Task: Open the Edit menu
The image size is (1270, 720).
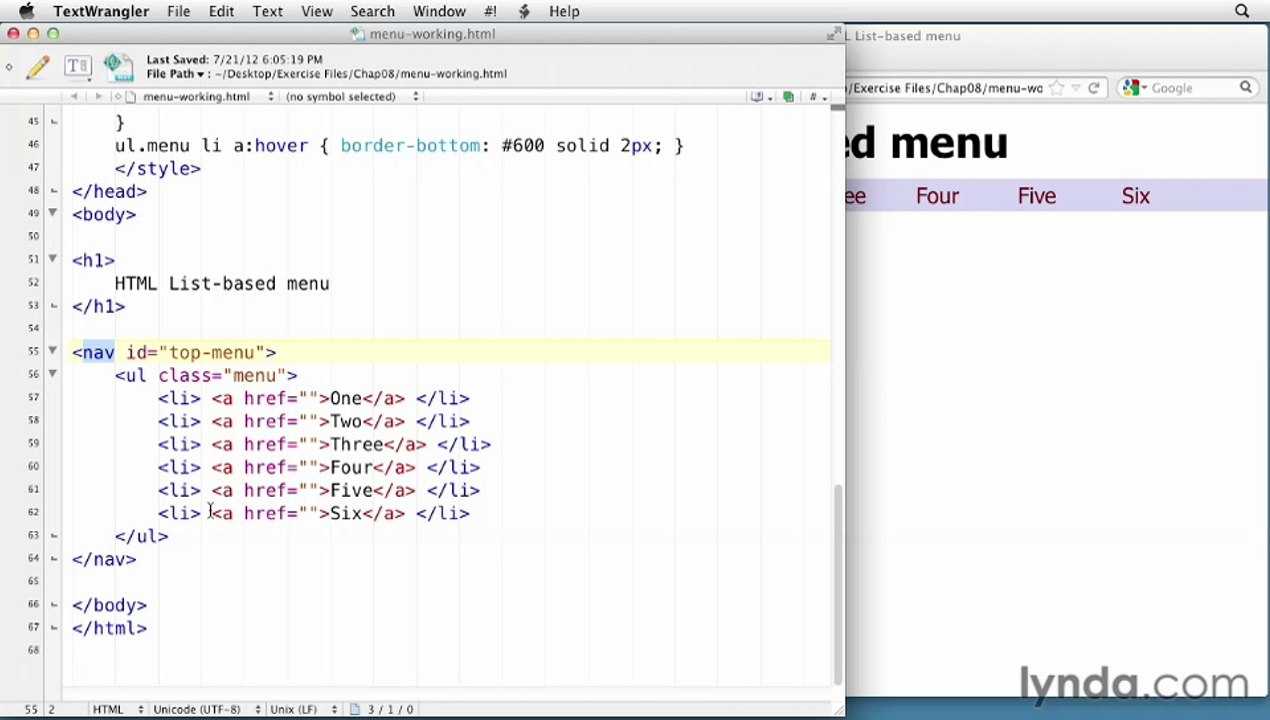Action: pyautogui.click(x=221, y=11)
